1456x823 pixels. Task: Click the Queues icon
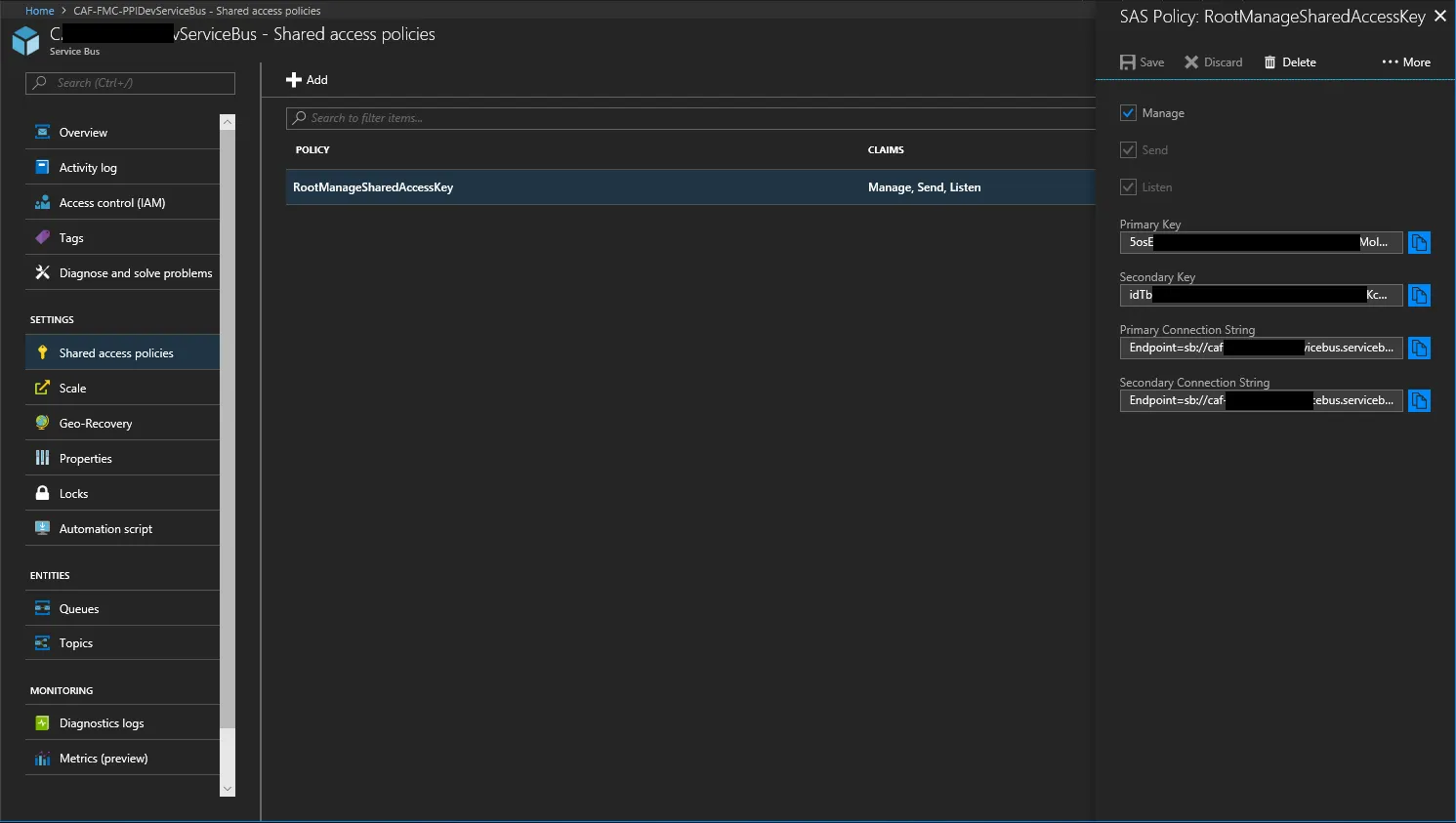42,608
